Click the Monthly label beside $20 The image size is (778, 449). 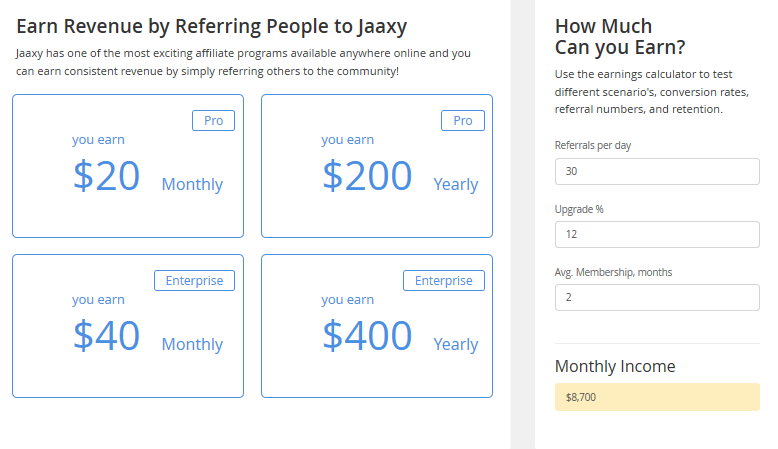[x=193, y=185]
